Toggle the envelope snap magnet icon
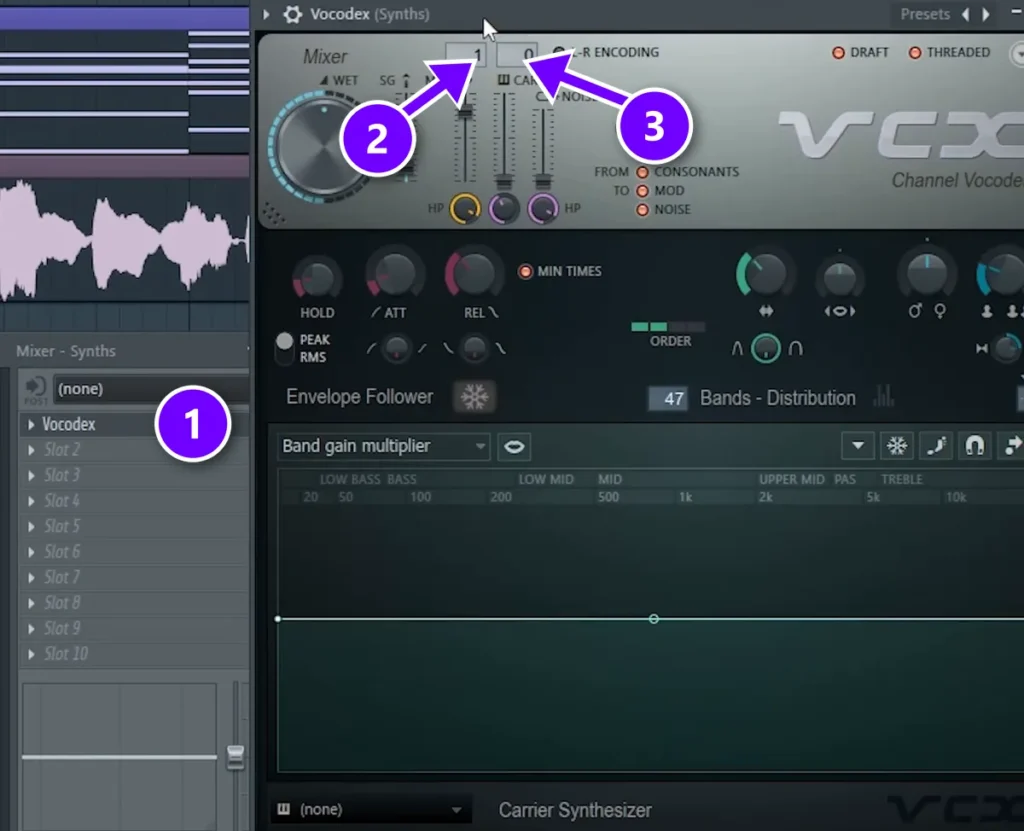The image size is (1024, 831). (x=974, y=446)
